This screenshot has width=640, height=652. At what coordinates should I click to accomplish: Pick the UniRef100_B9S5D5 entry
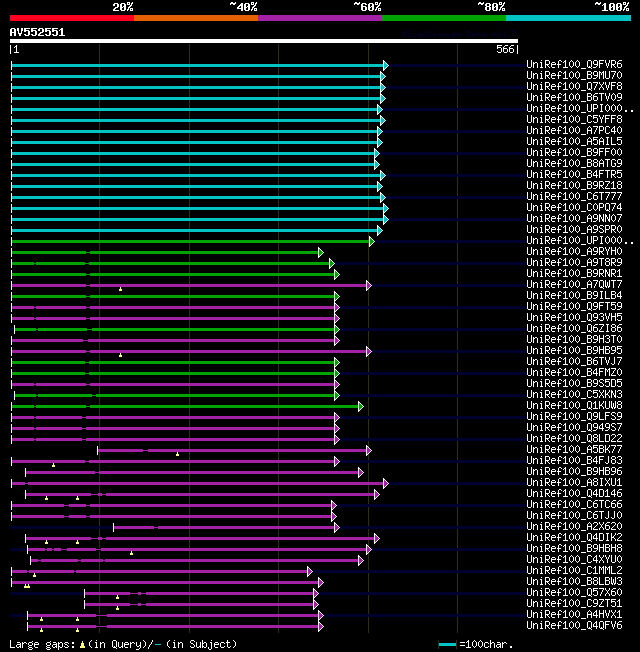[x=574, y=384]
